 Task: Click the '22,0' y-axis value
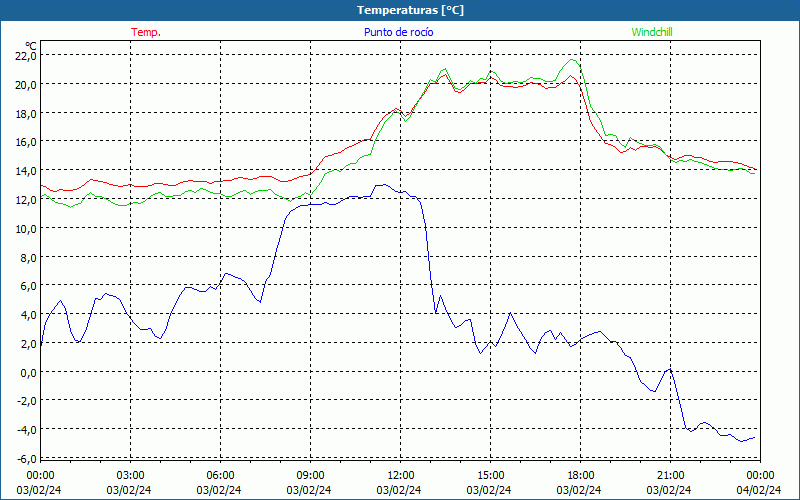coord(26,56)
